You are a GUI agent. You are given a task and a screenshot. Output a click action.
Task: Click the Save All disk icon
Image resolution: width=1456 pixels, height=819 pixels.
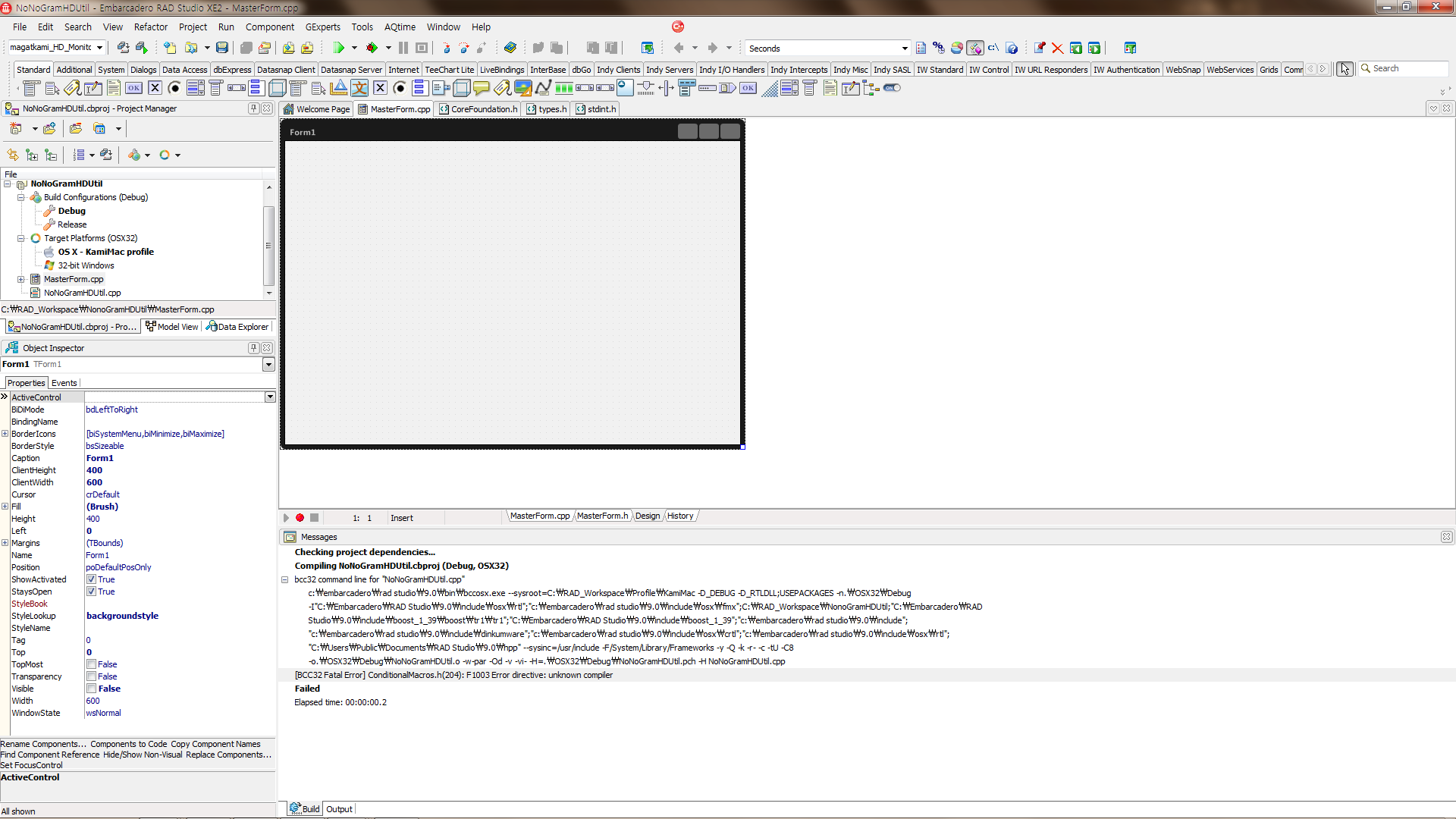pyautogui.click(x=222, y=48)
